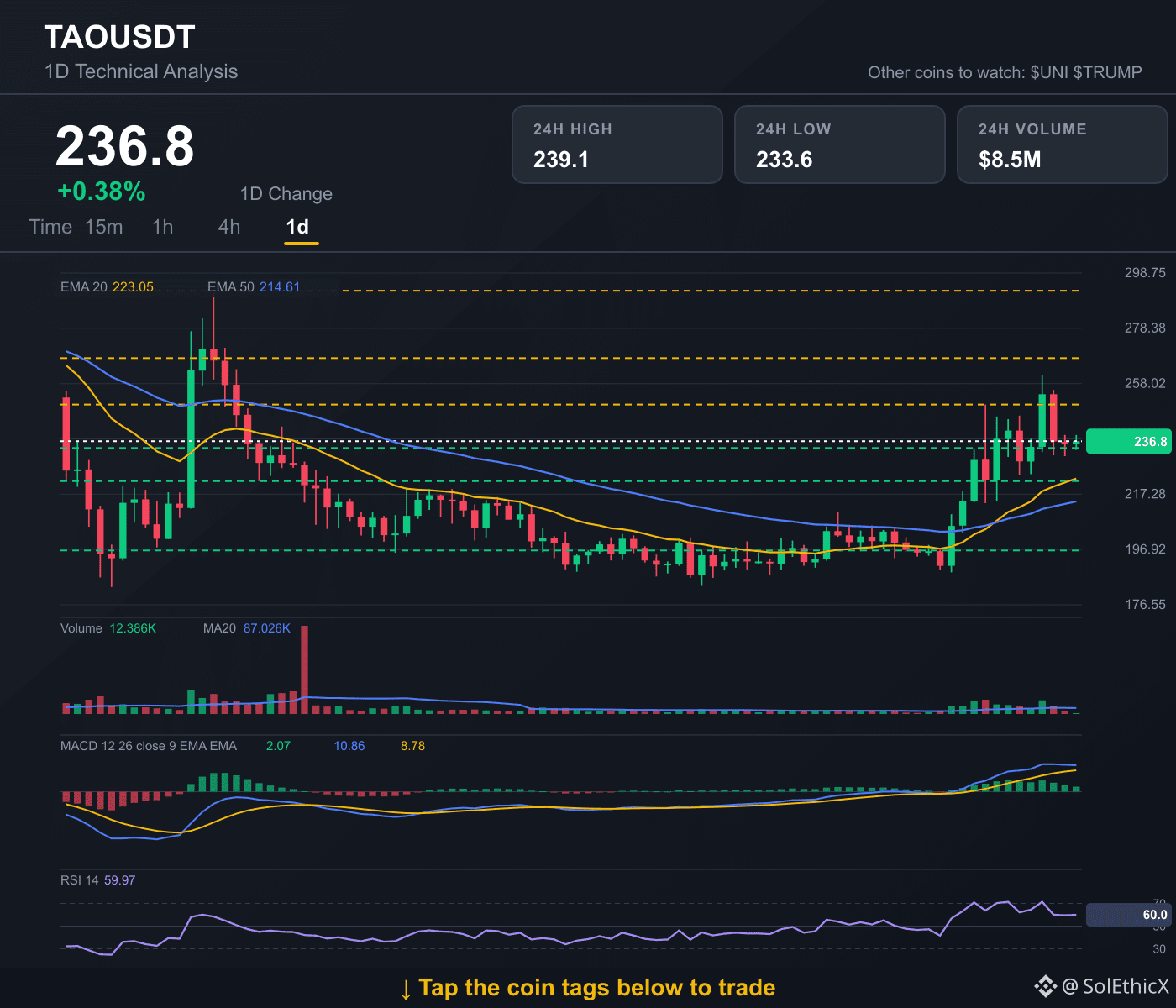Click the tallest red volume bar
1176x1008 pixels.
click(304, 669)
